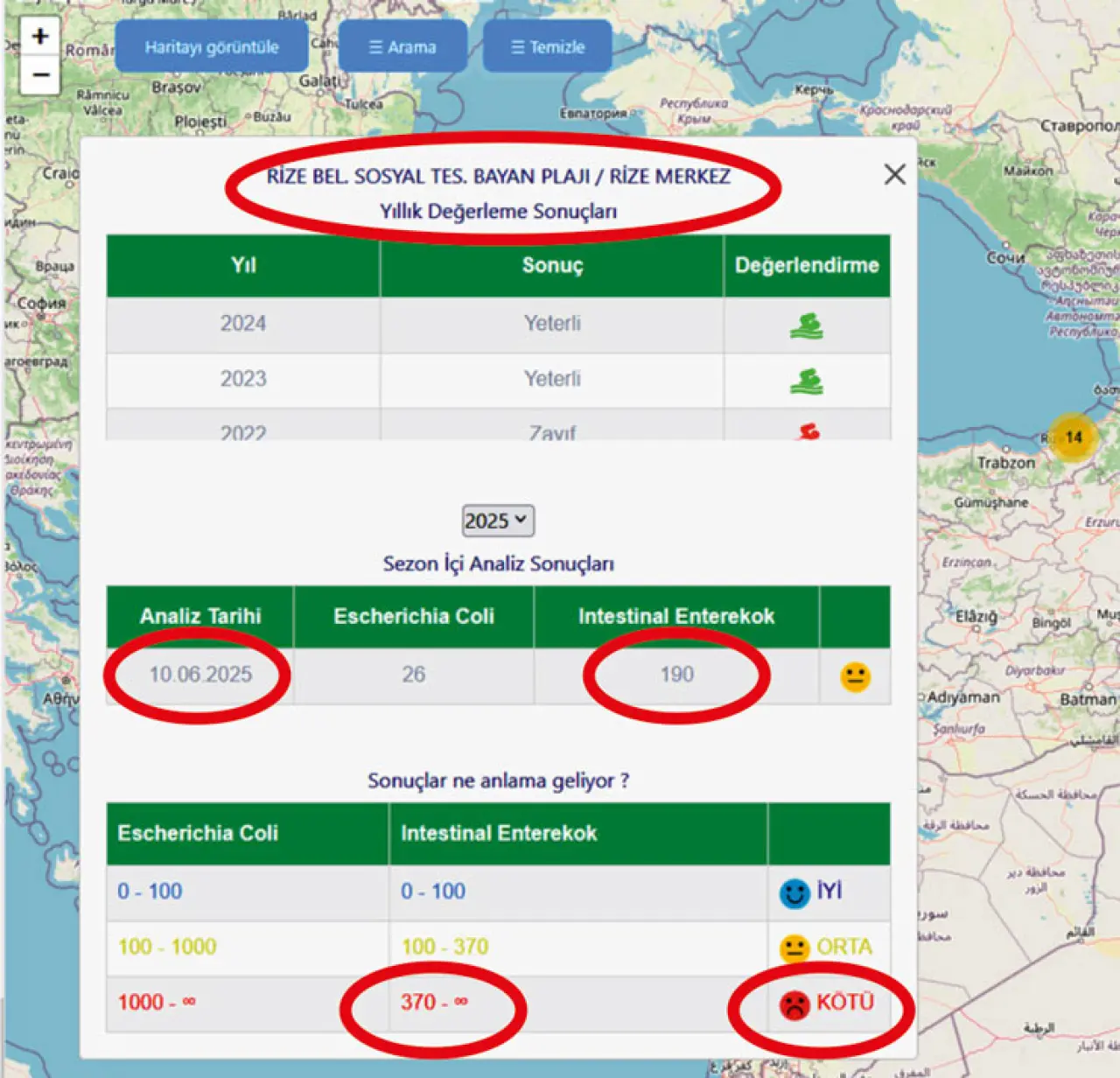Click the green swimmer icon for 2023
The image size is (1120, 1078).
point(806,381)
